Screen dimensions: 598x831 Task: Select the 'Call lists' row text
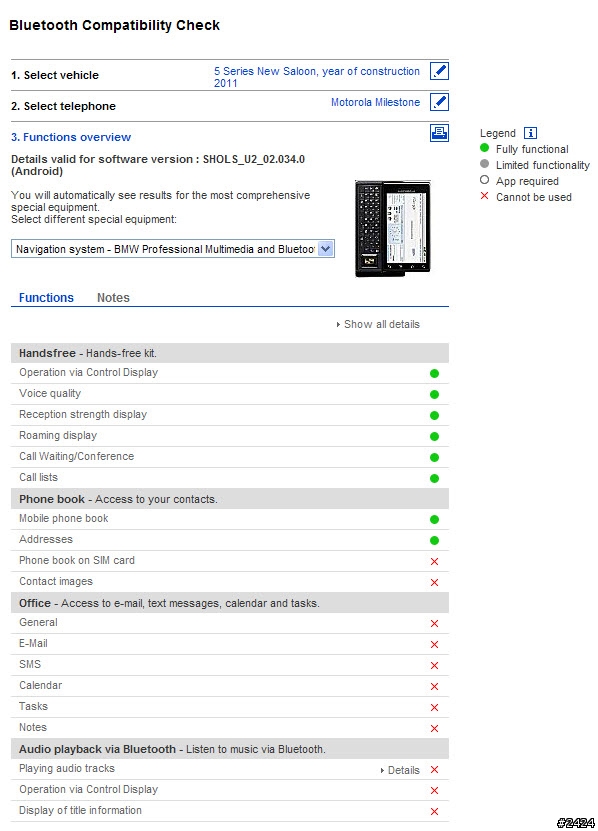click(38, 477)
